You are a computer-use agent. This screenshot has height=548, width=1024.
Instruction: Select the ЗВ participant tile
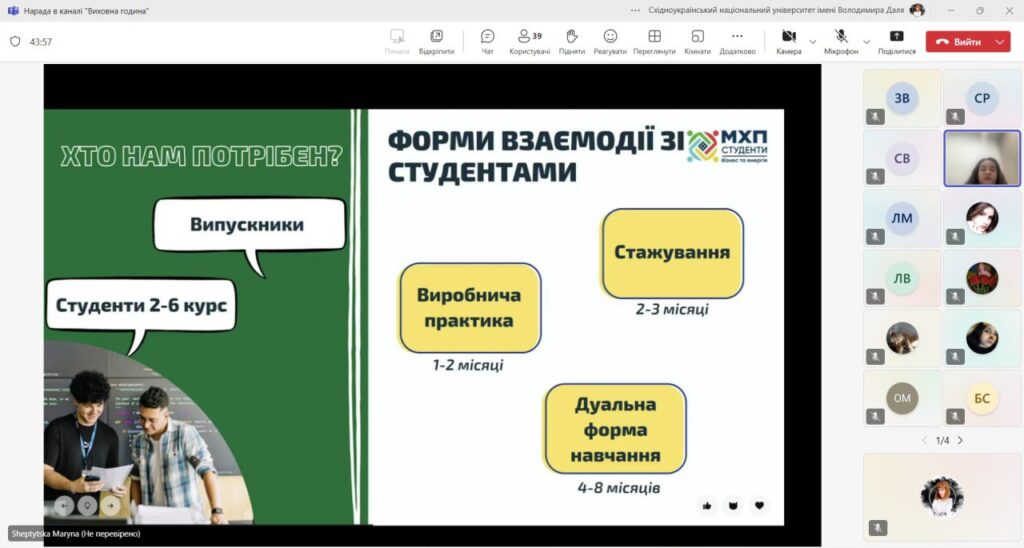click(902, 98)
